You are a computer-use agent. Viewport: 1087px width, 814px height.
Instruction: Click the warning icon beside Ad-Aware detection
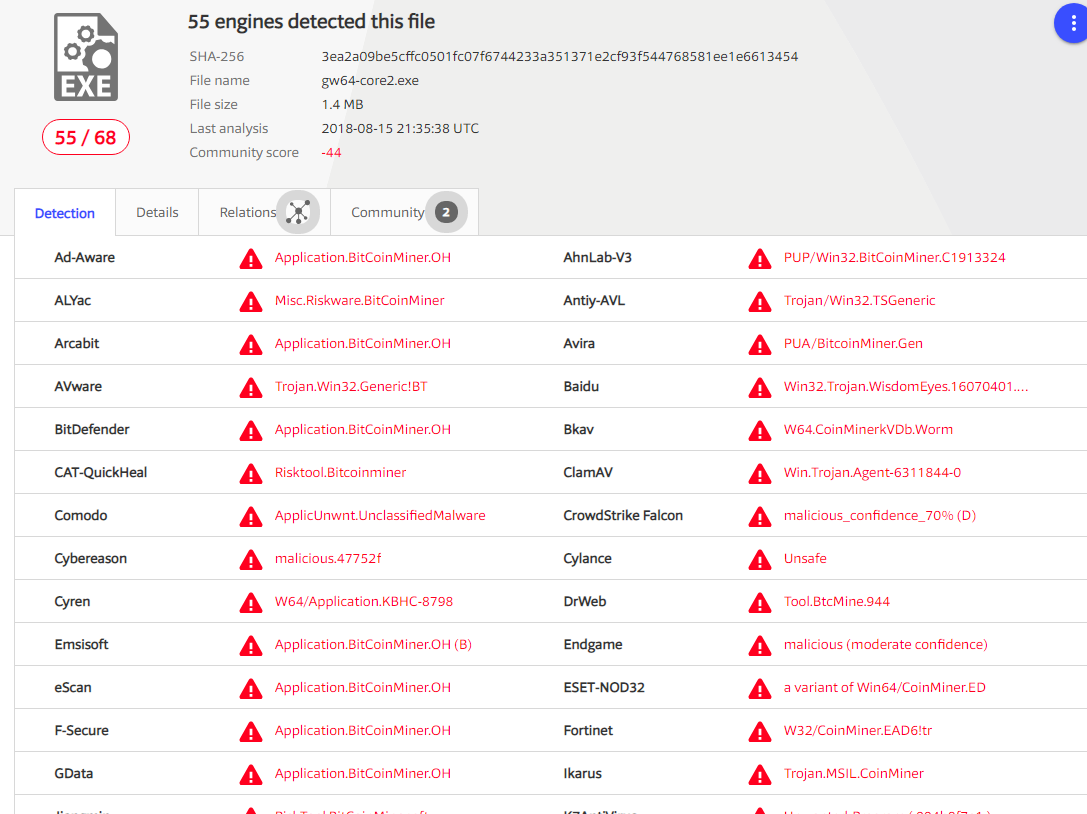[251, 259]
